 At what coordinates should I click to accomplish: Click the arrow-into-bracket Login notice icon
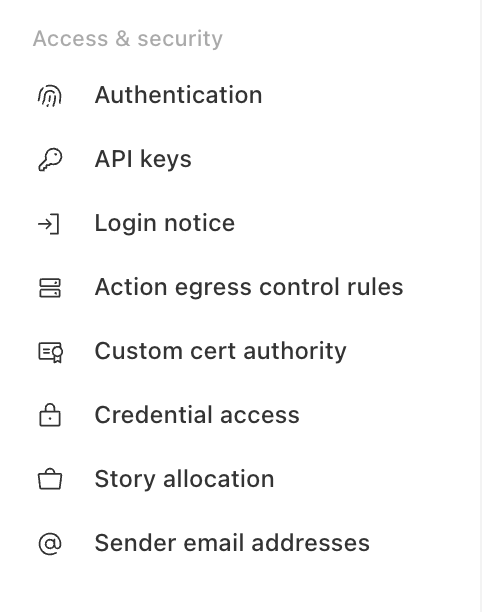point(49,224)
